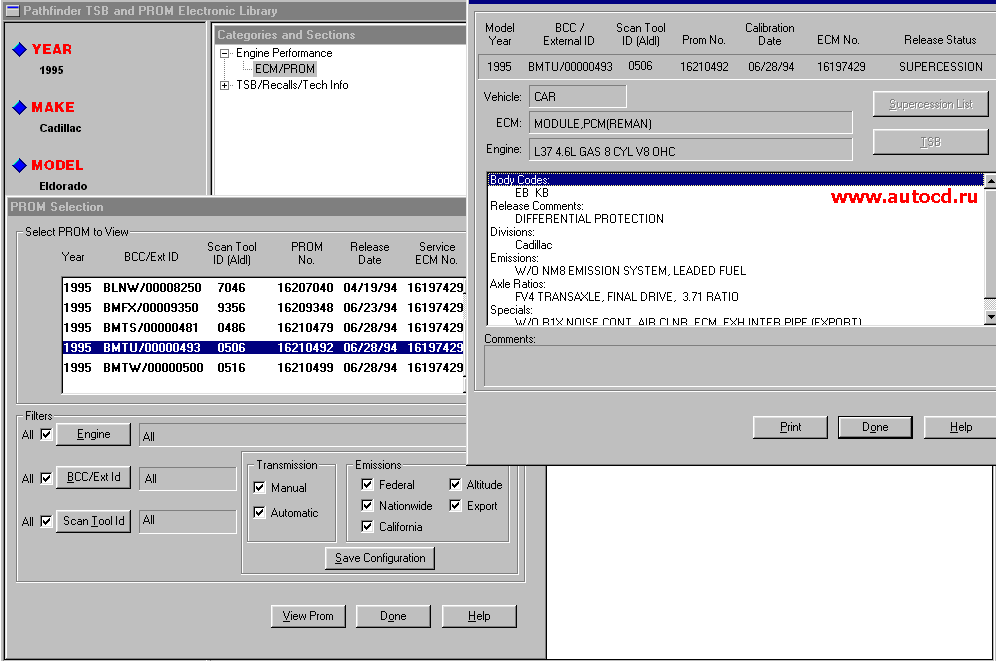Screen dimensions: 996x661
Task: Toggle the Altitude emissions checkbox
Action: (x=455, y=484)
